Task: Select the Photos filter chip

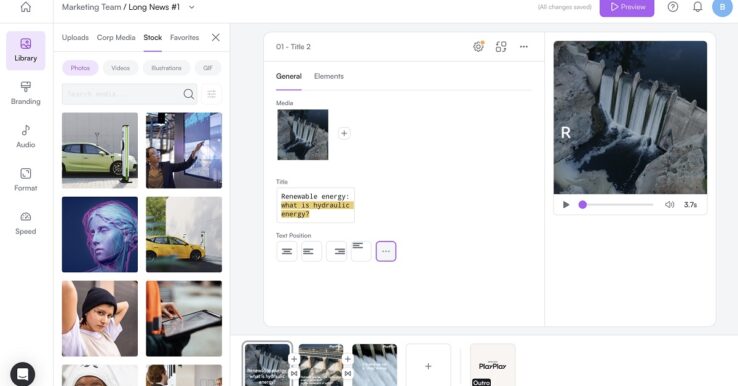Action: 80,68
